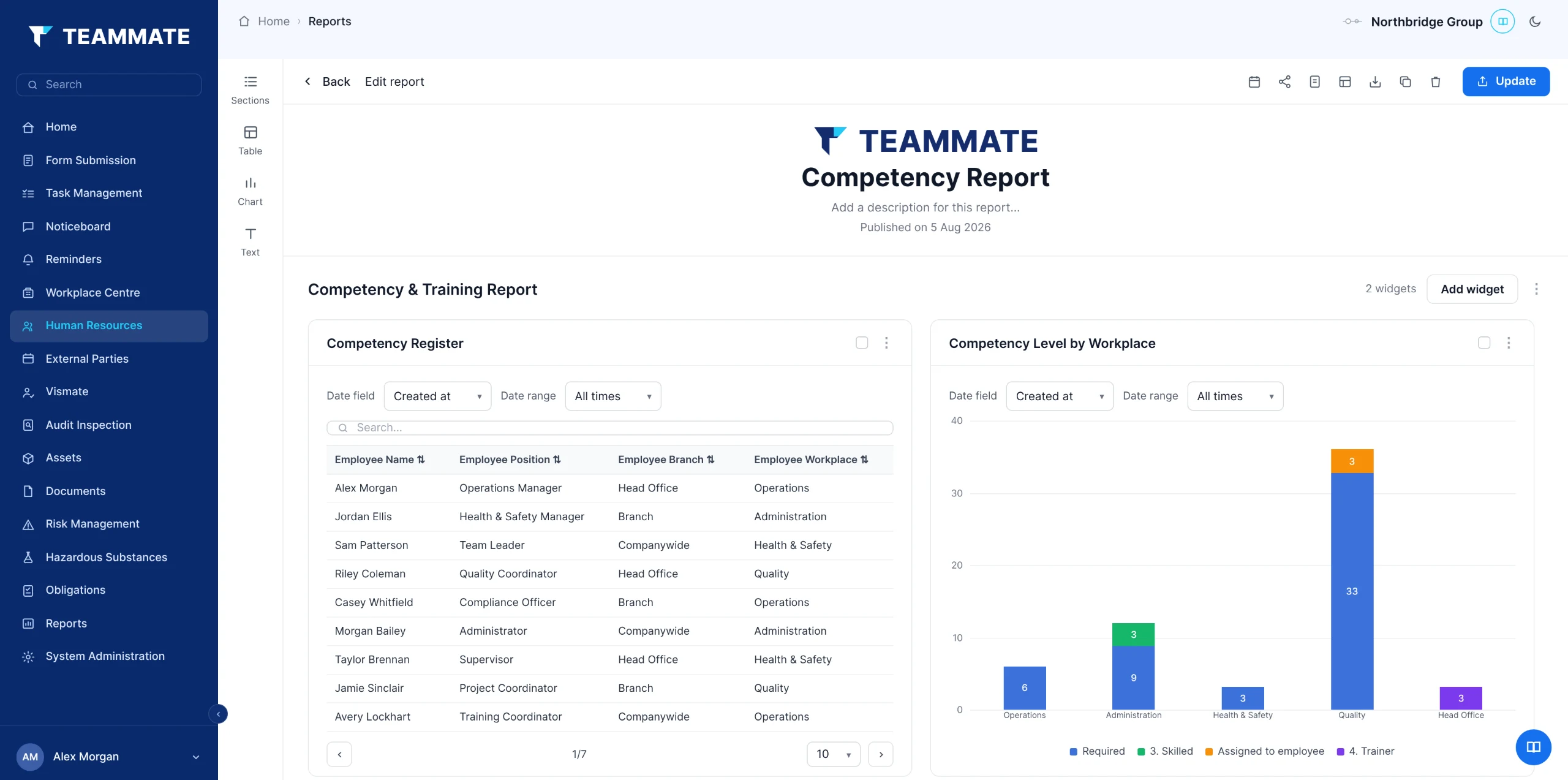
Task: Click the Competency Report title to edit
Action: [925, 177]
